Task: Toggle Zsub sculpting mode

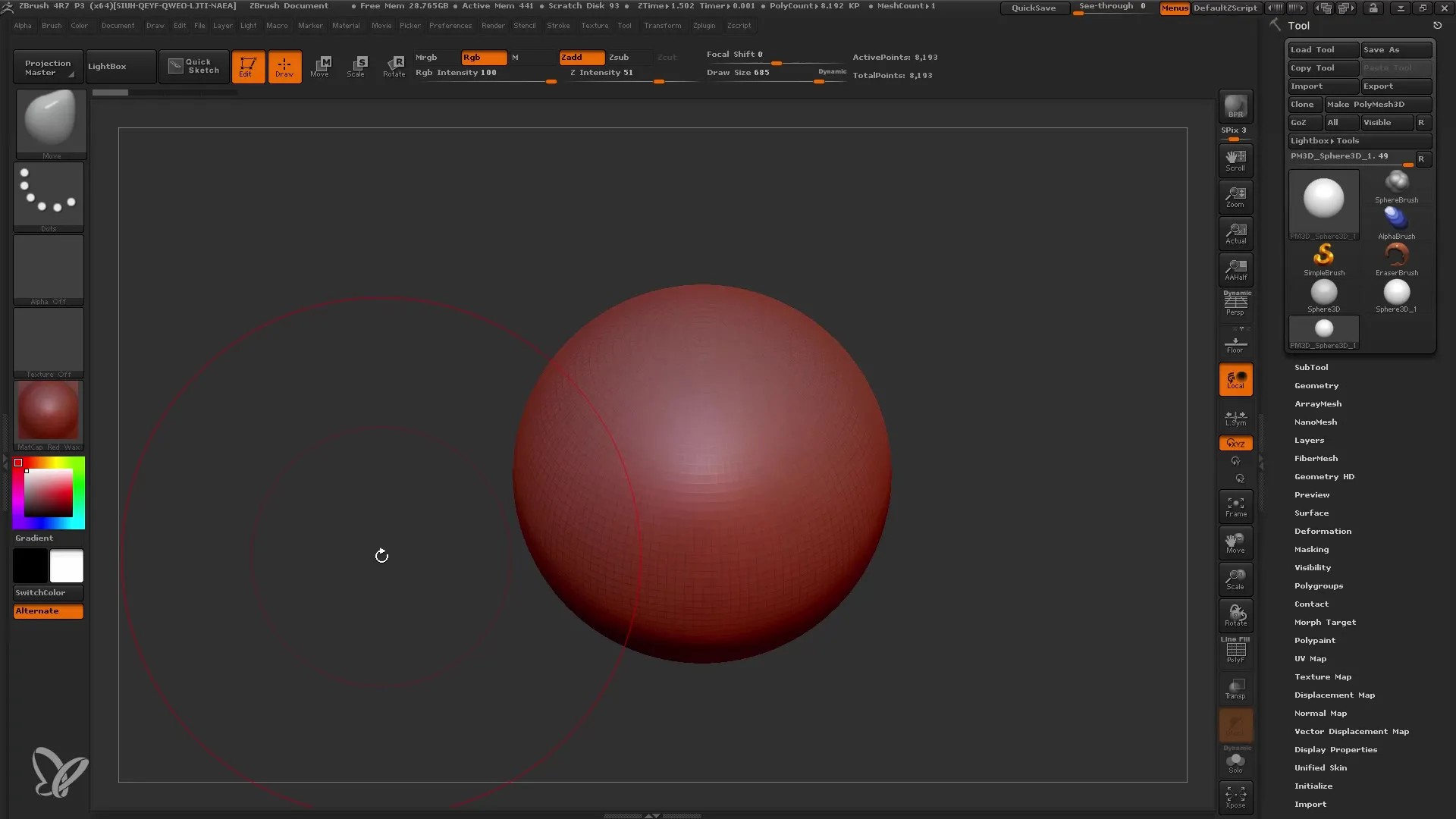Action: pos(628,58)
